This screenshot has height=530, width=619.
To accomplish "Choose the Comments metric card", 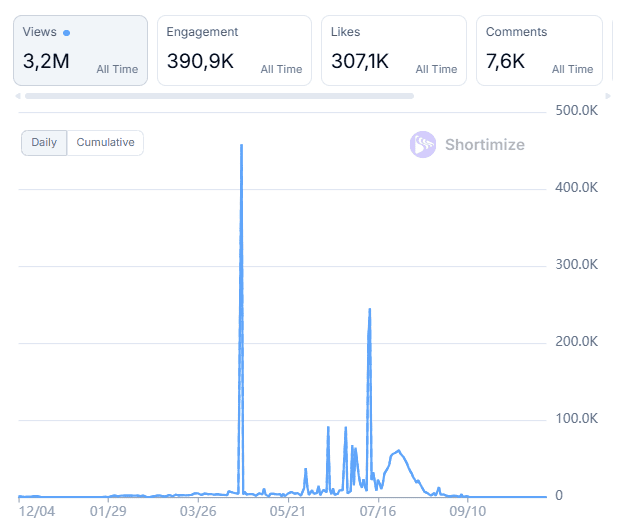I will (x=539, y=50).
